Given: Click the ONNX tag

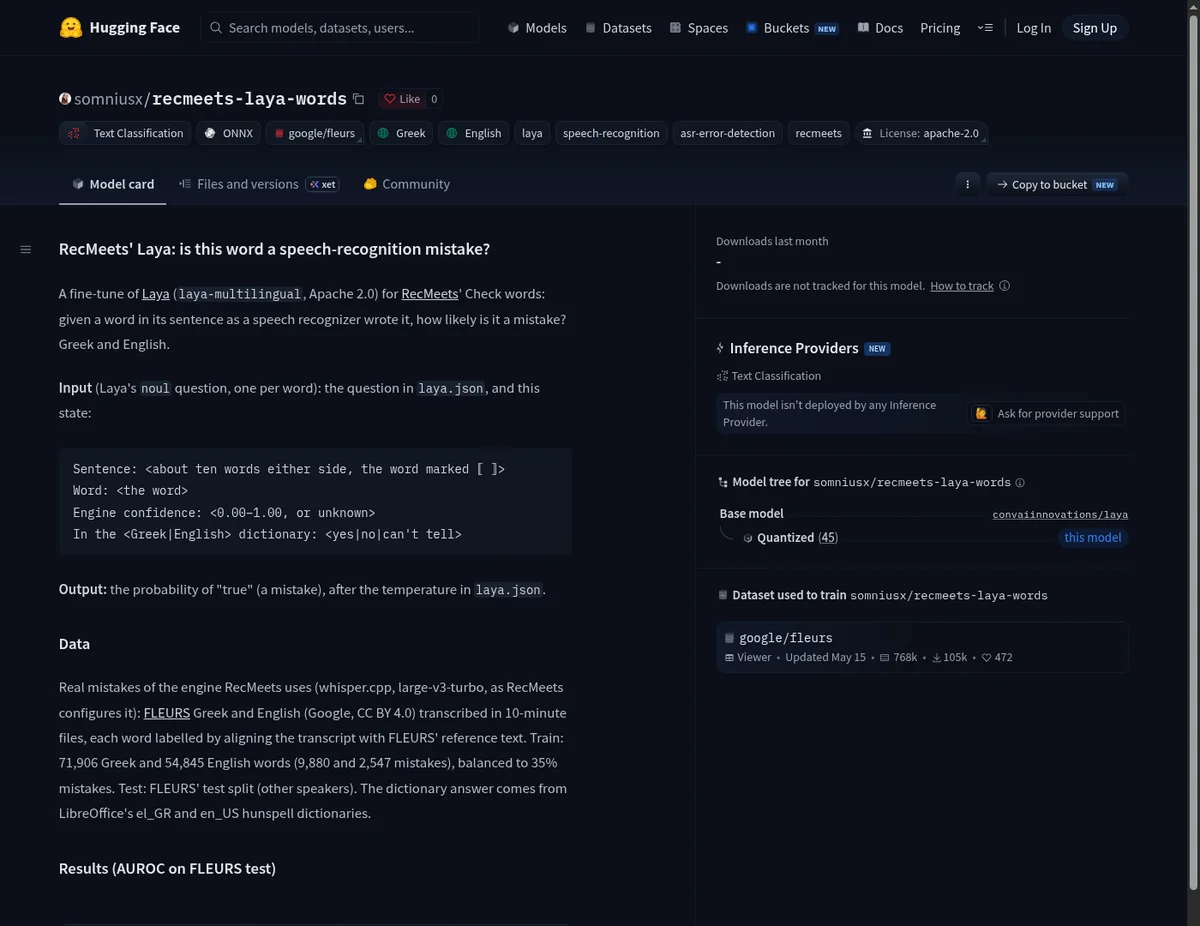Looking at the screenshot, I should pos(228,133).
